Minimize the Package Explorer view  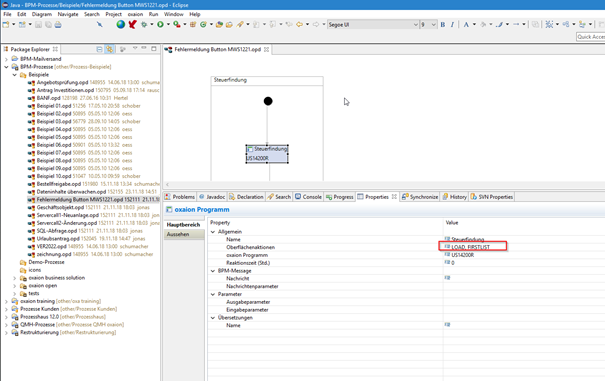click(144, 48)
